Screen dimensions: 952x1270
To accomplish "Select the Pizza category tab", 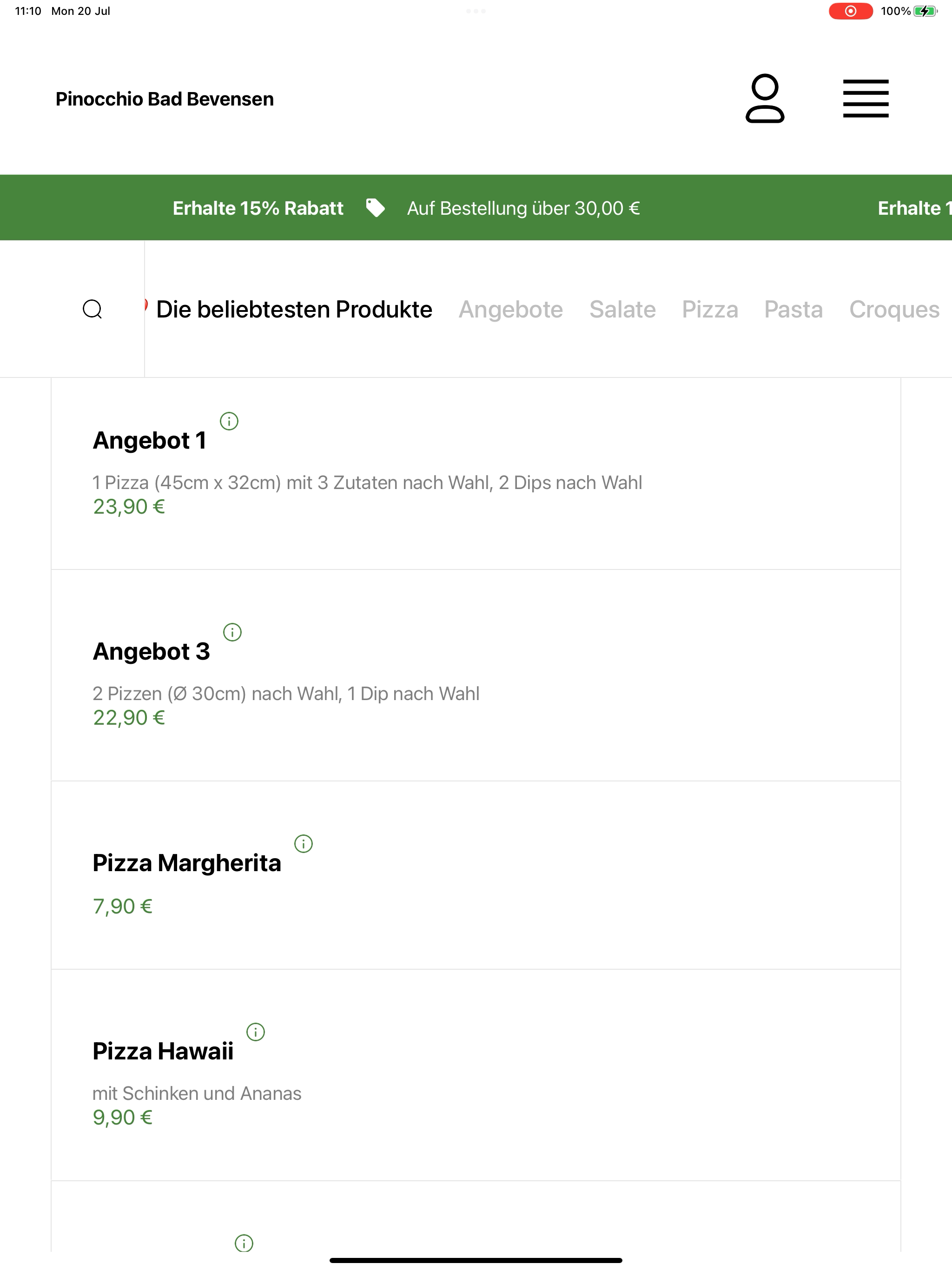I will click(x=710, y=309).
